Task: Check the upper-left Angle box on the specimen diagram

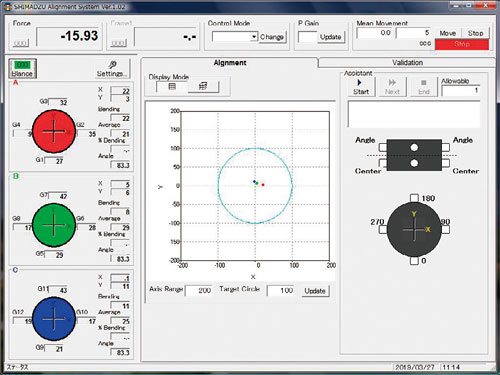Action: tap(383, 147)
